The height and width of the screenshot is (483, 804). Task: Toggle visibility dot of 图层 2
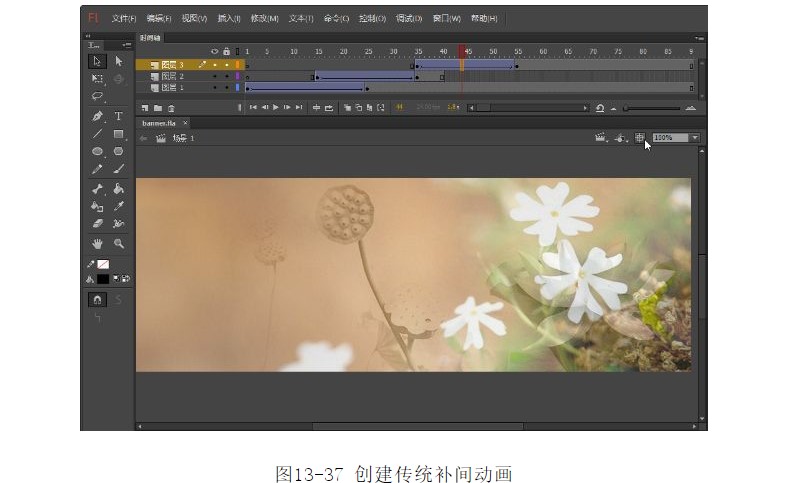[214, 76]
